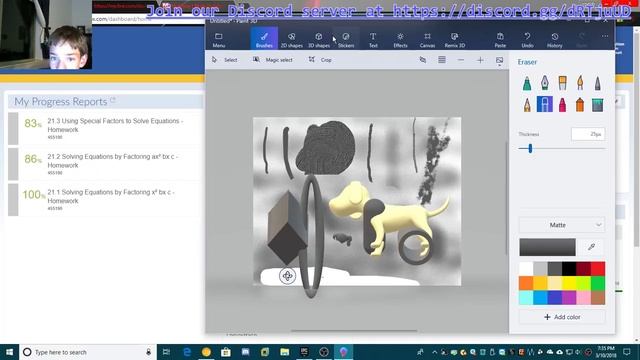Select the Watercolor brush
640x360 pixels.
(x=580, y=83)
